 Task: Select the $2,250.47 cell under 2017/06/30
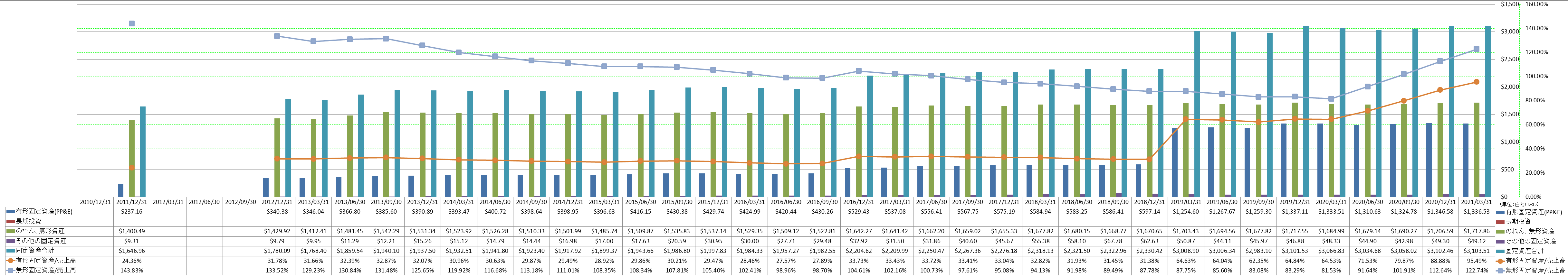931,251
